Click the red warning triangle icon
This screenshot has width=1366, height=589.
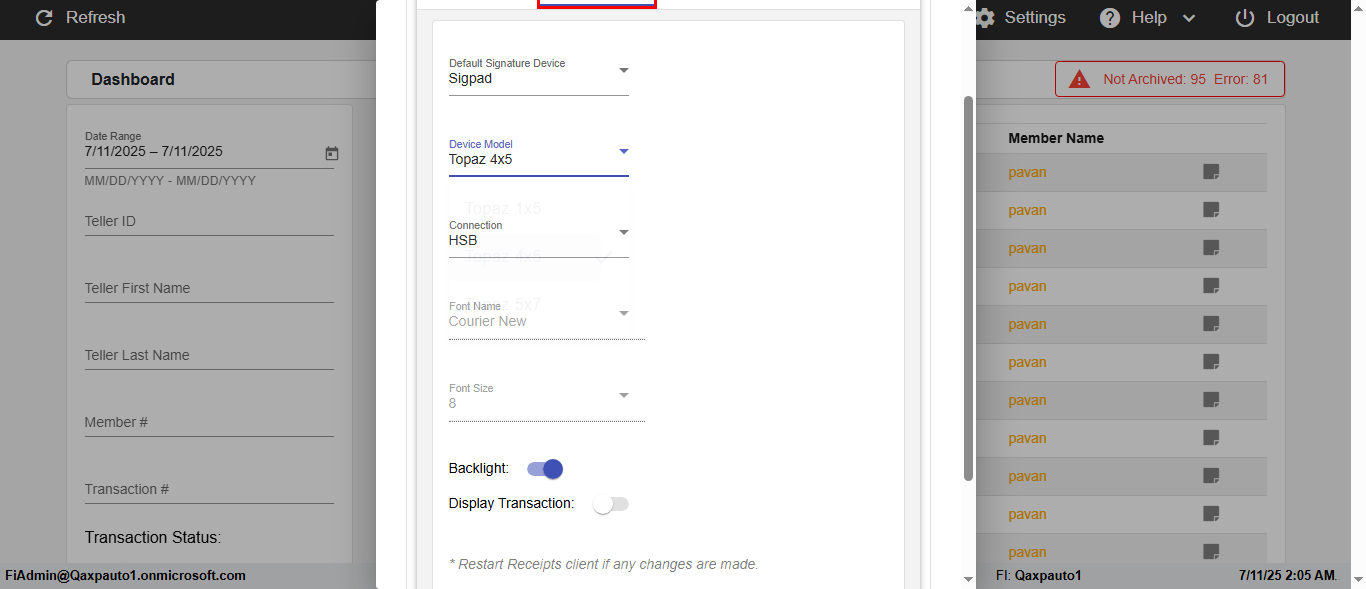click(1079, 79)
